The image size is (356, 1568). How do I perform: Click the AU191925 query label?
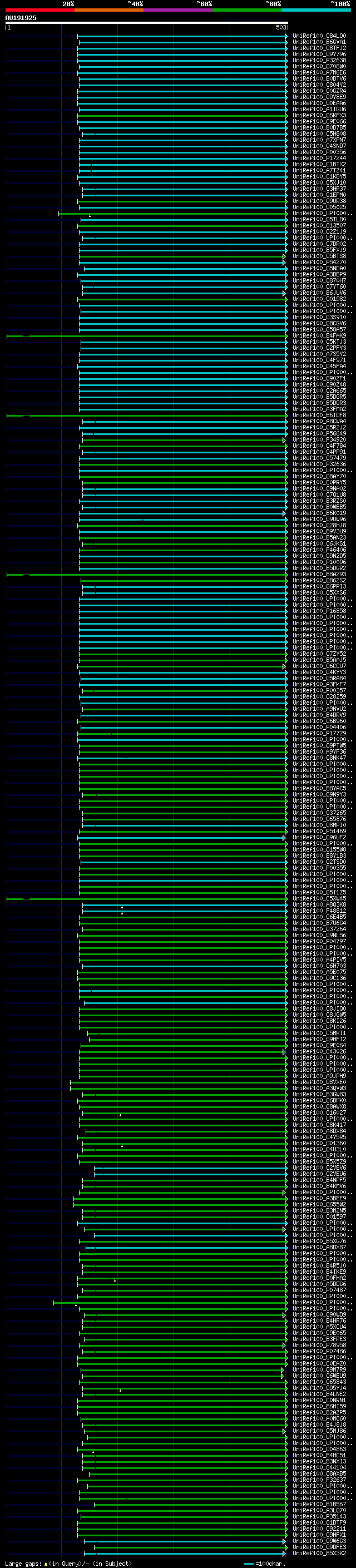click(x=21, y=18)
